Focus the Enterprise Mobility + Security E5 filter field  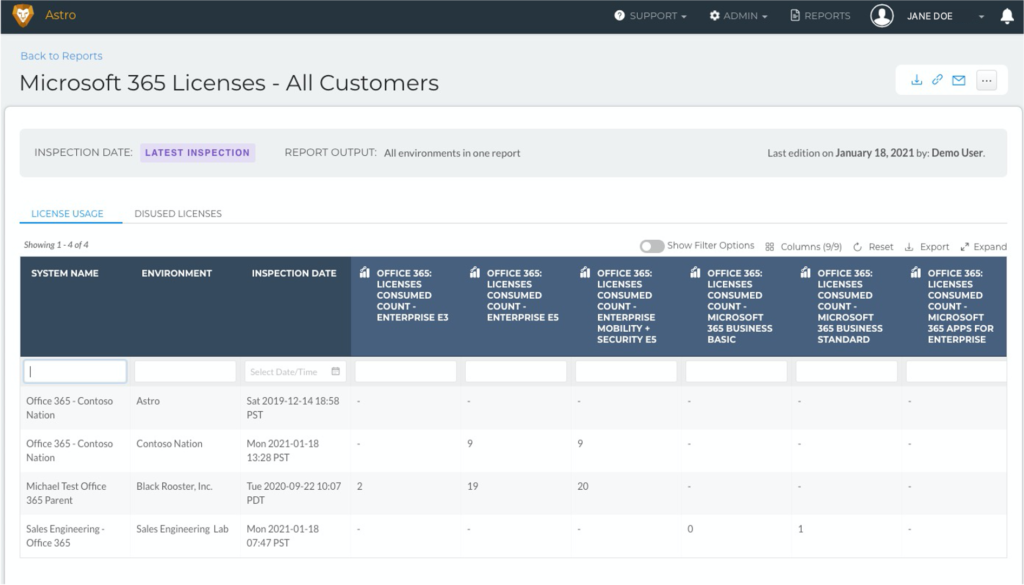pyautogui.click(x=626, y=372)
